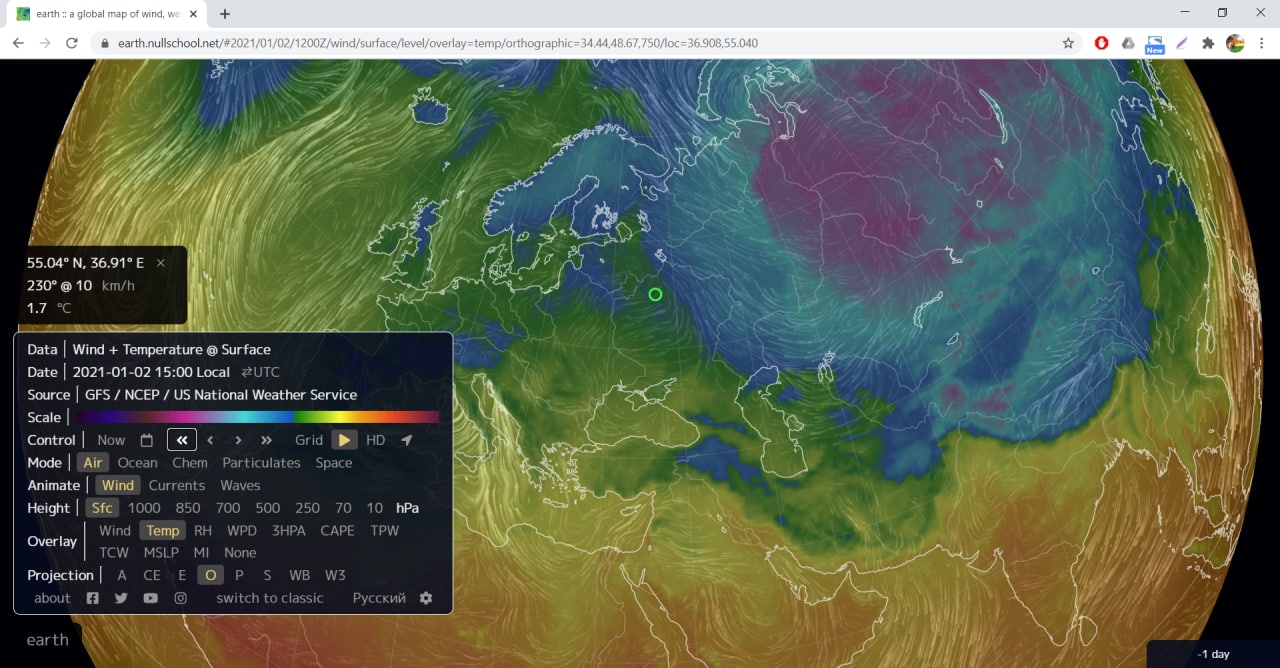This screenshot has width=1280, height=668.
Task: Bookmark this page with the star icon
Action: pos(1068,43)
